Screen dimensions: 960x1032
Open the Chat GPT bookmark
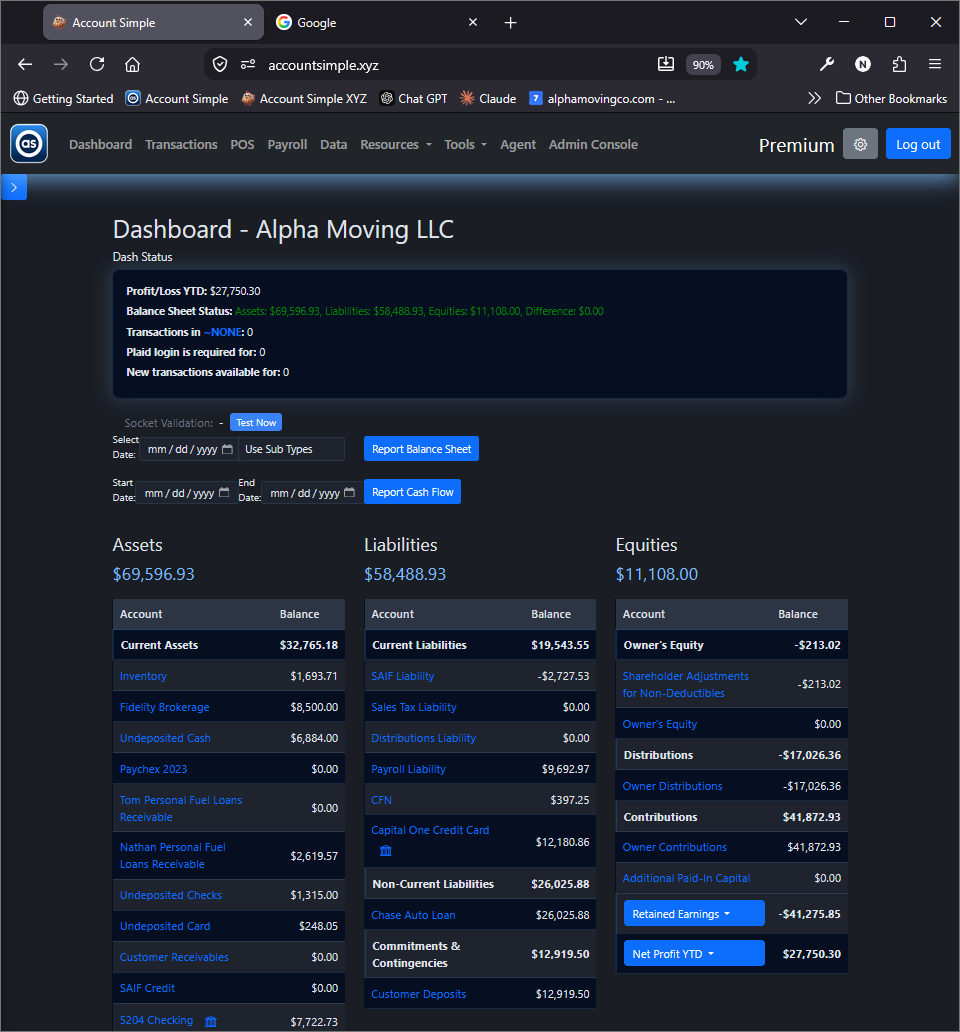click(x=414, y=99)
